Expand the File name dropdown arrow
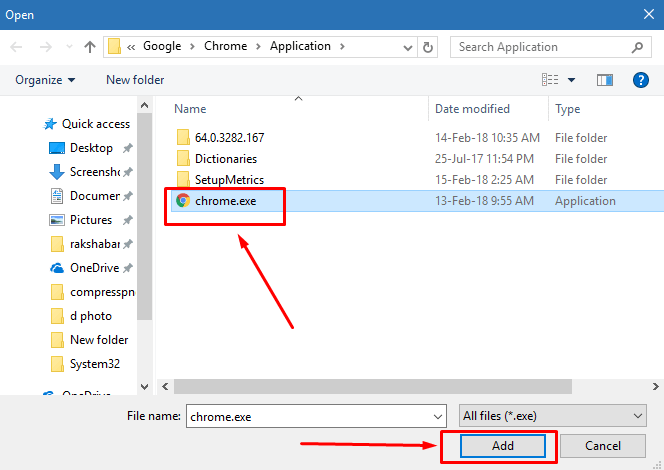The image size is (664, 470). [438, 417]
